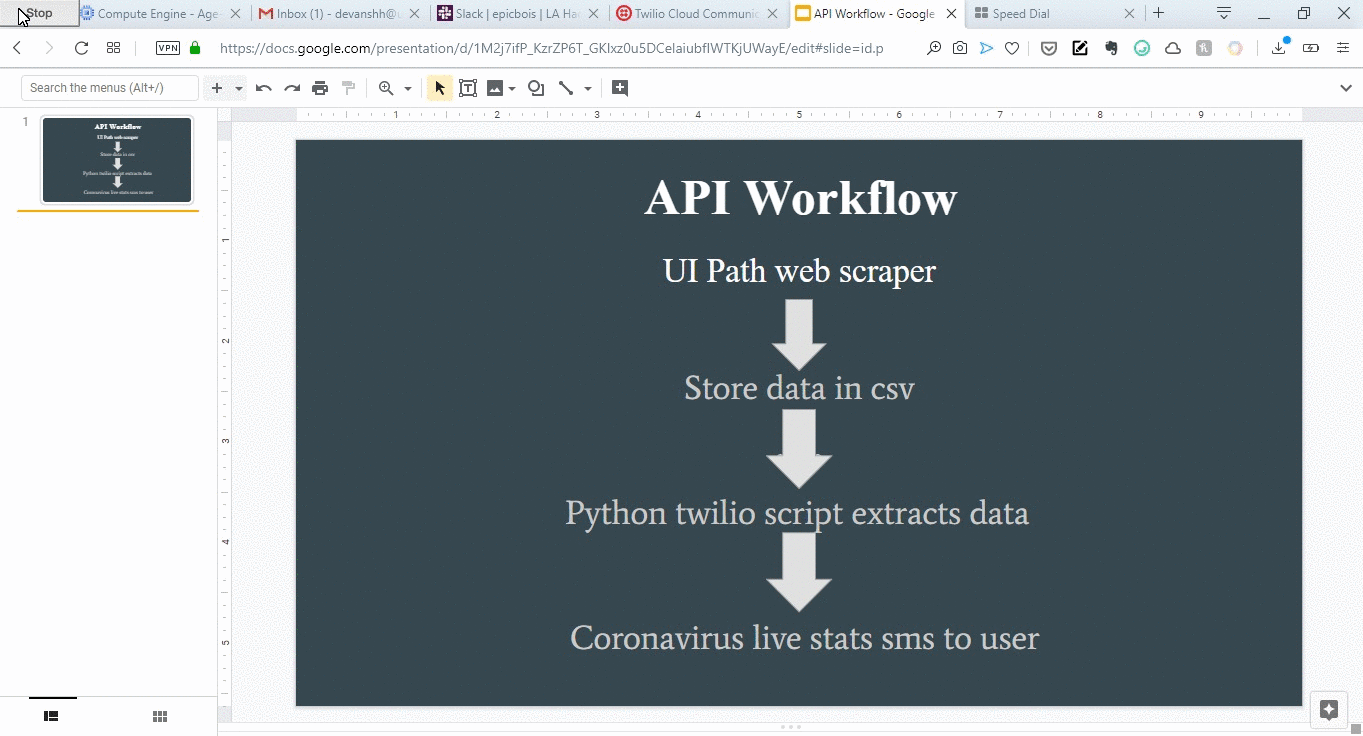
Task: Redo the last undone action
Action: click(292, 88)
